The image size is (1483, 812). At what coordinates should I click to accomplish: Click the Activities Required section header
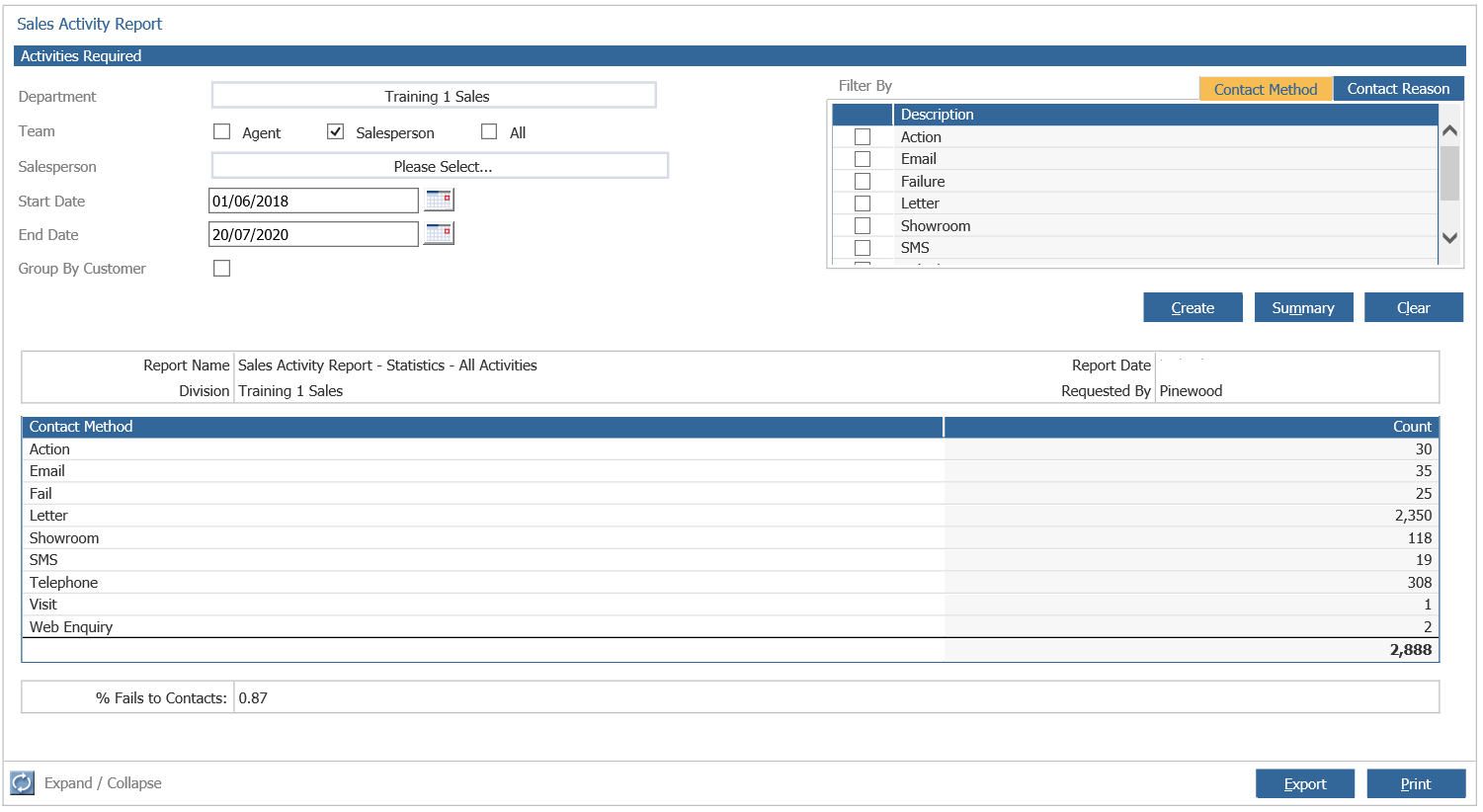(739, 56)
